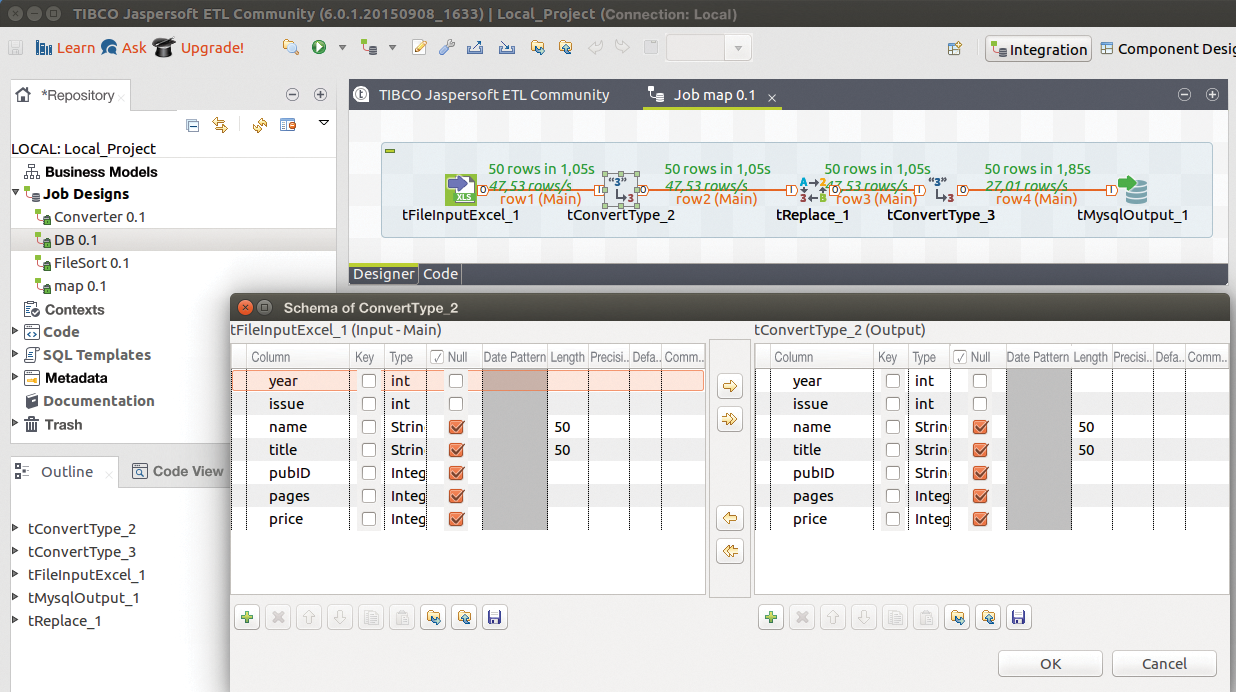Click the edit (pencil) icon in the toolbar
Image resolution: width=1236 pixels, height=692 pixels.
pyautogui.click(x=419, y=47)
